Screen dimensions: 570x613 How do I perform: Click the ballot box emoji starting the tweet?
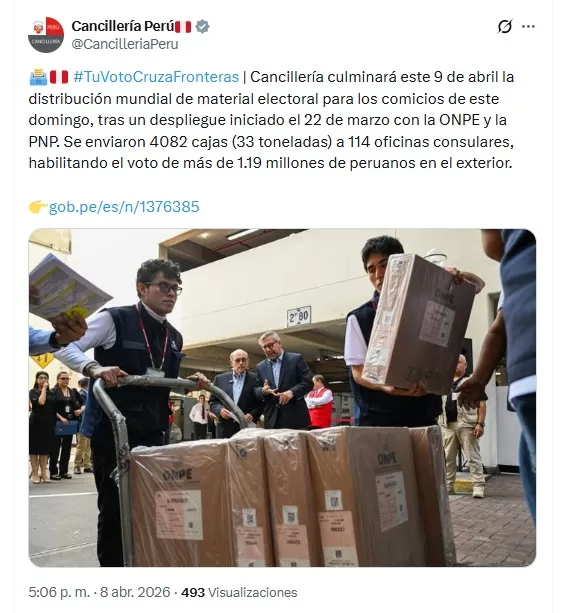tap(38, 77)
